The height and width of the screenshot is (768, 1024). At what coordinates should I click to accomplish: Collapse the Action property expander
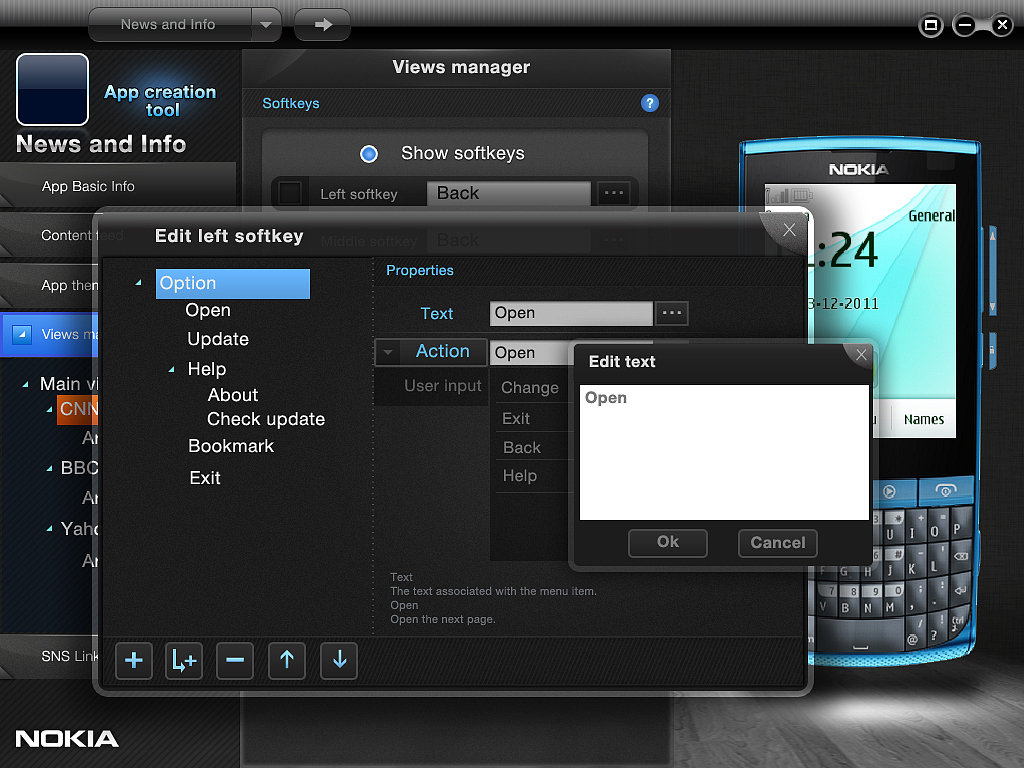coord(388,352)
